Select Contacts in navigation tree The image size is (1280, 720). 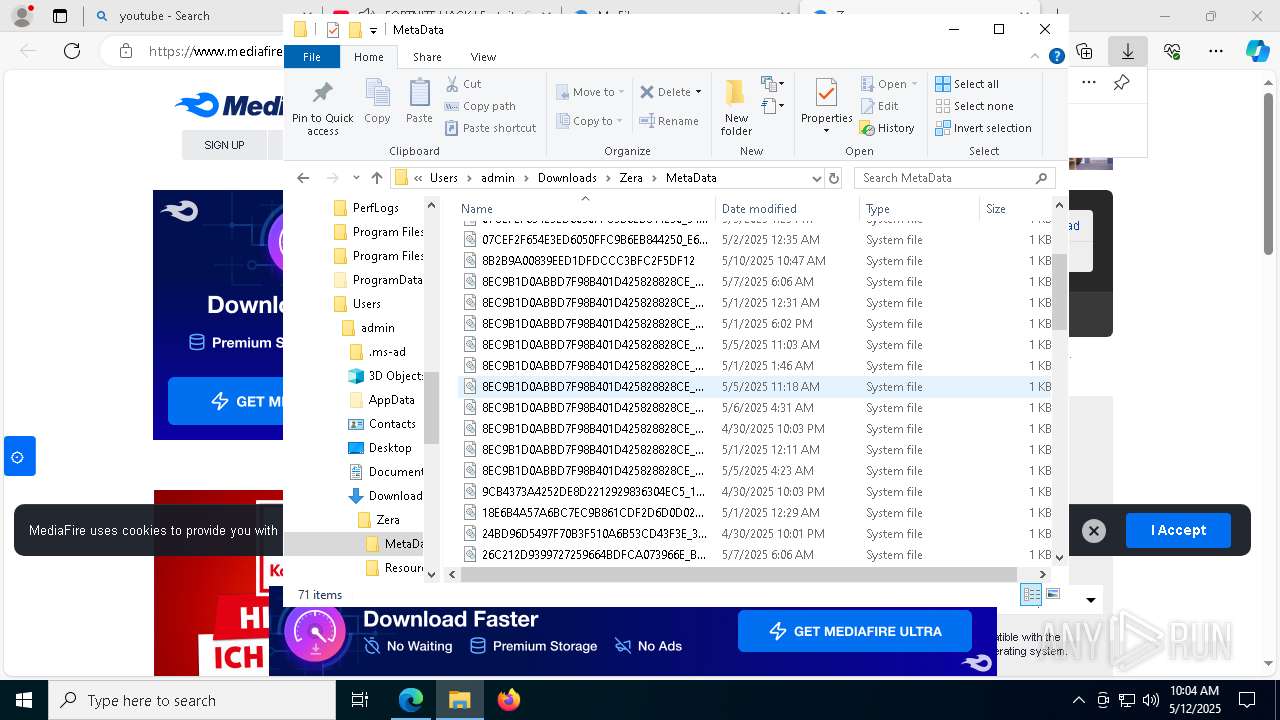(392, 424)
